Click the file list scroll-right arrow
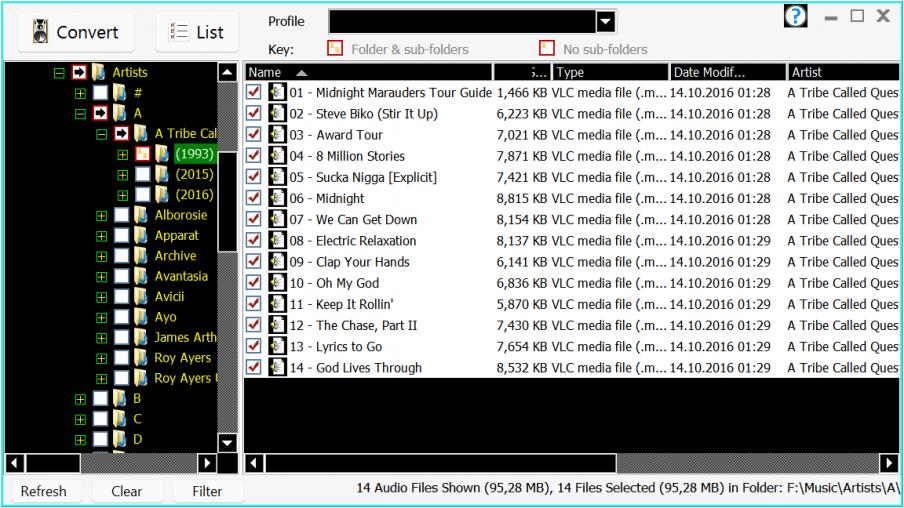This screenshot has height=508, width=904. tap(887, 463)
